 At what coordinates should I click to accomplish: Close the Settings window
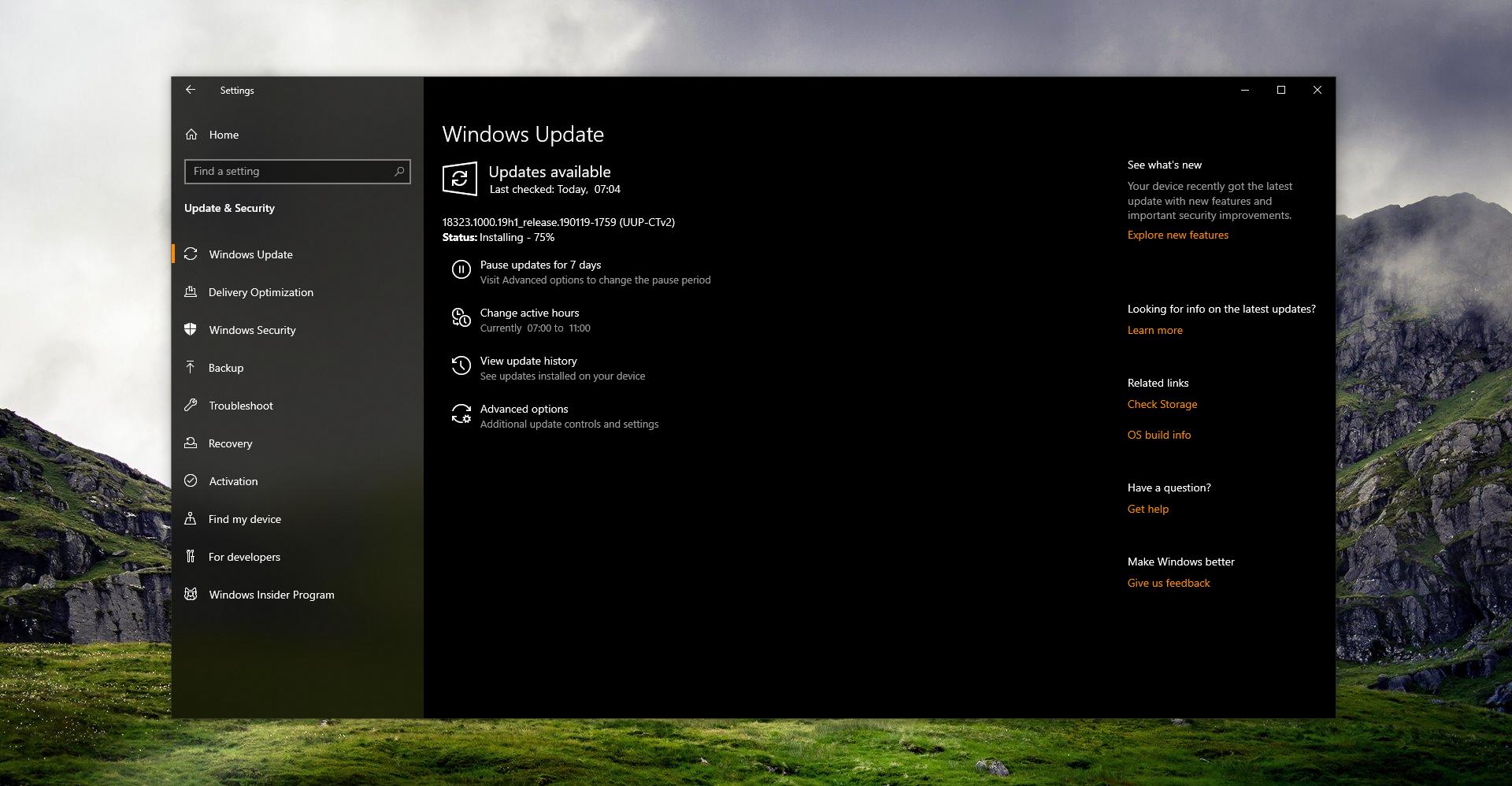1317,90
